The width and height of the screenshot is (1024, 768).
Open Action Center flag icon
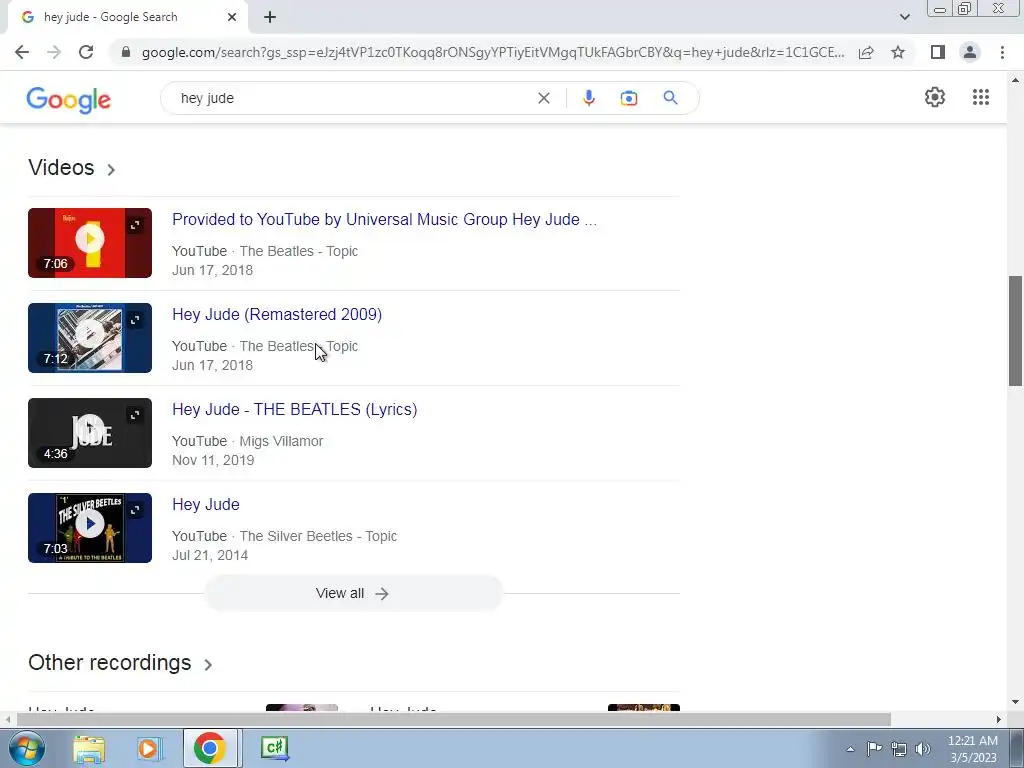click(874, 749)
